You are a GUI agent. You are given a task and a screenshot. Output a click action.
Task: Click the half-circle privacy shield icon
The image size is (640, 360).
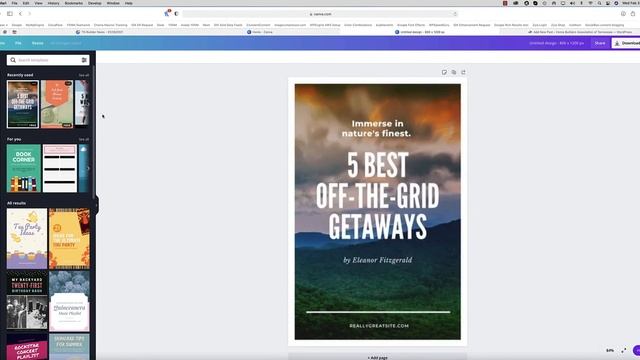coord(176,14)
